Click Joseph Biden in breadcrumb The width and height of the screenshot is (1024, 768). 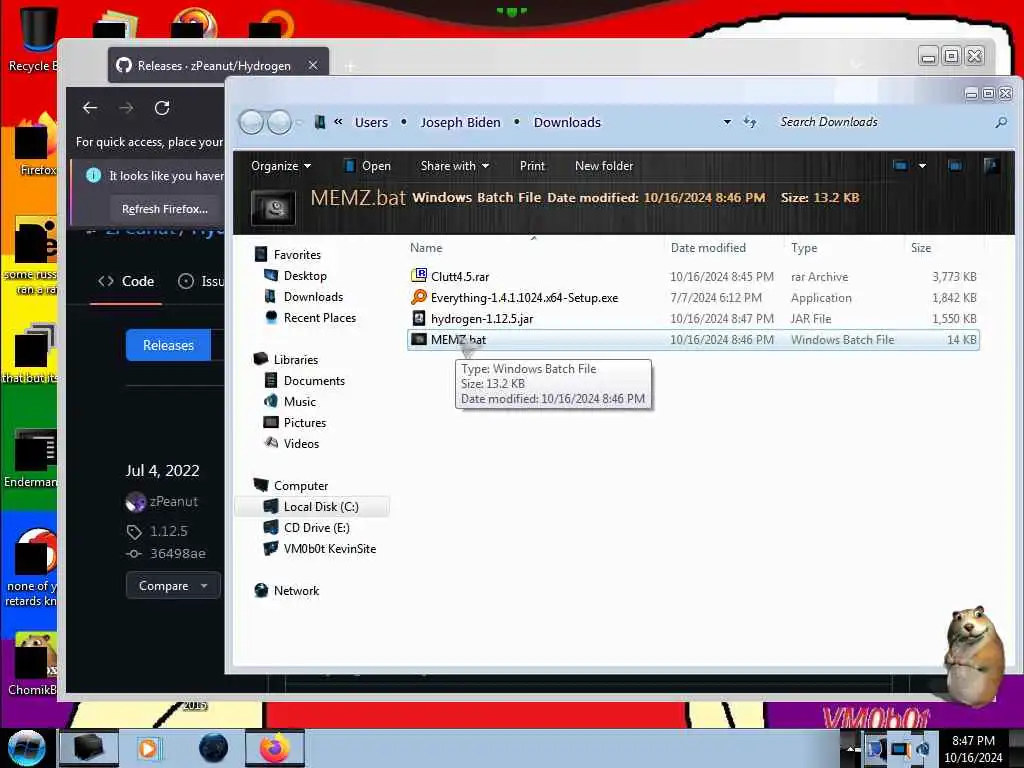pyautogui.click(x=460, y=122)
